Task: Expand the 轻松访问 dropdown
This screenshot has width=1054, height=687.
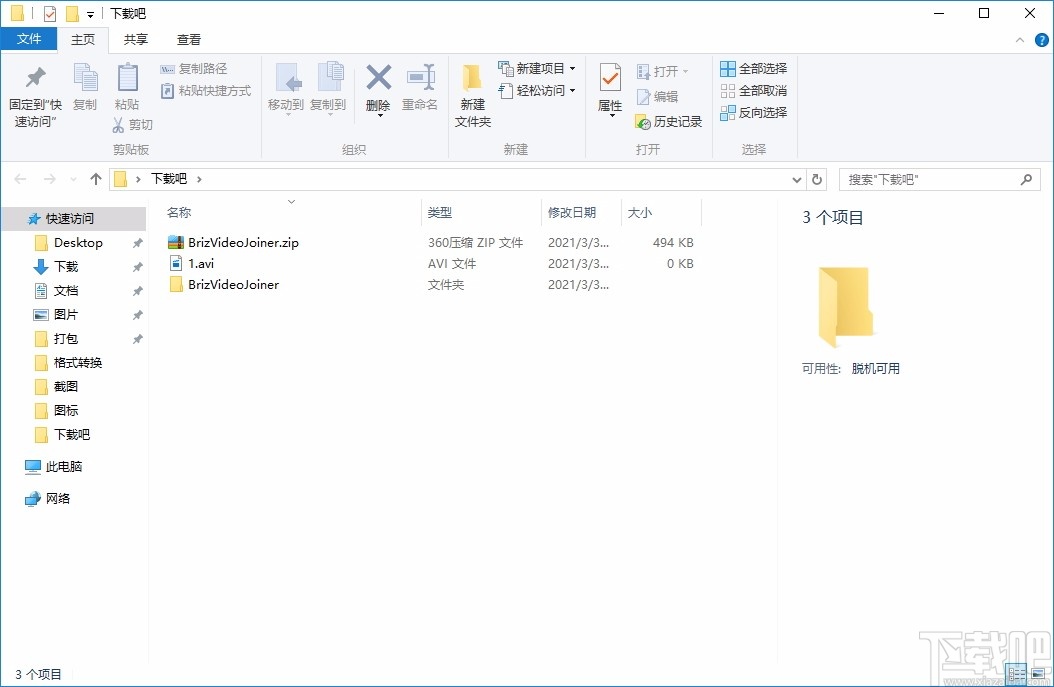Action: (571, 90)
